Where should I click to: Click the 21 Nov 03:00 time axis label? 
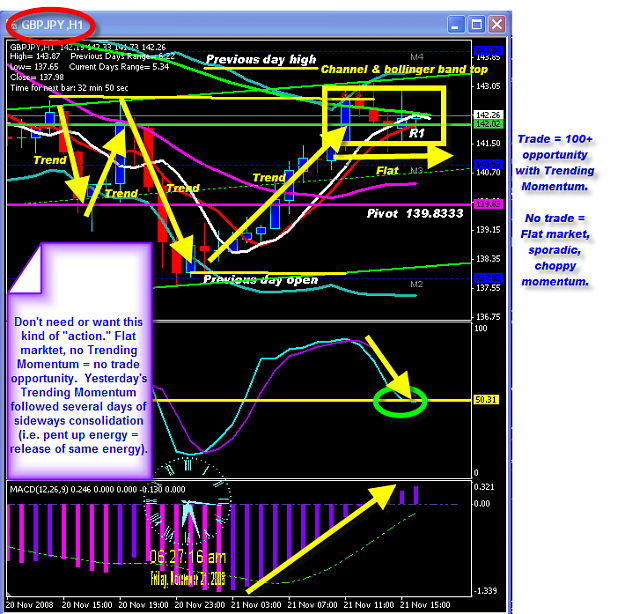coord(256,605)
